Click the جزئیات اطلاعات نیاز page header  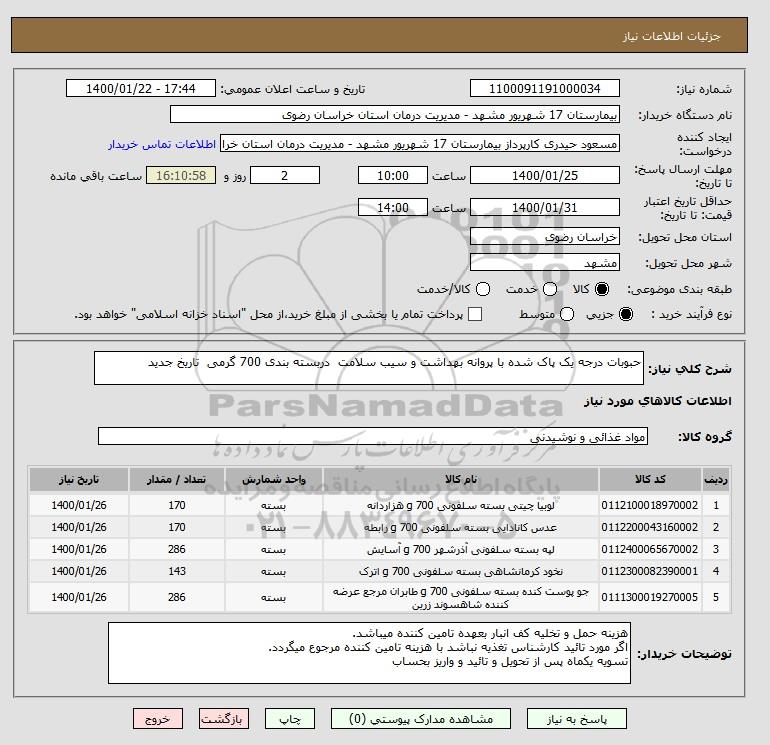(671, 36)
